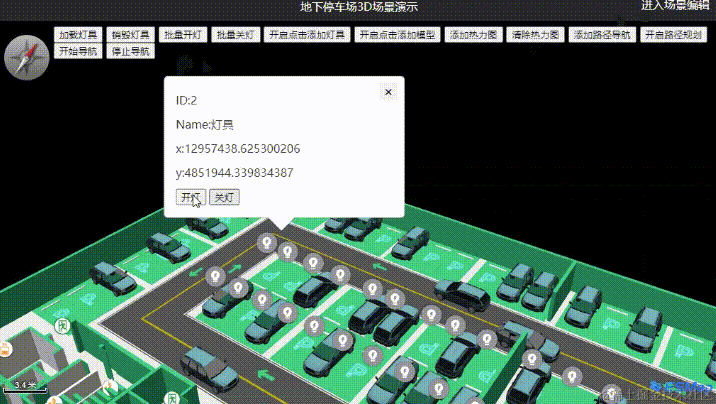Viewport: 716px width, 404px height.
Task: Click 开灯 in the popup
Action: [191, 197]
